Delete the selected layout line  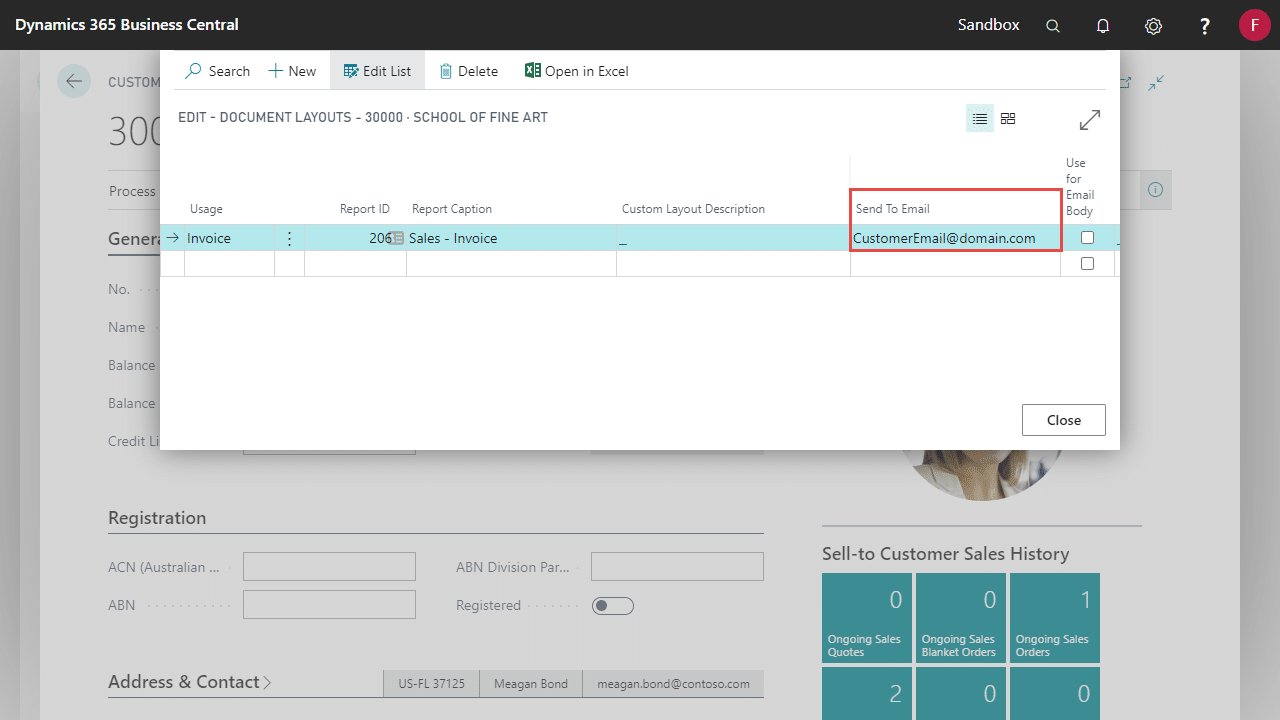point(468,71)
